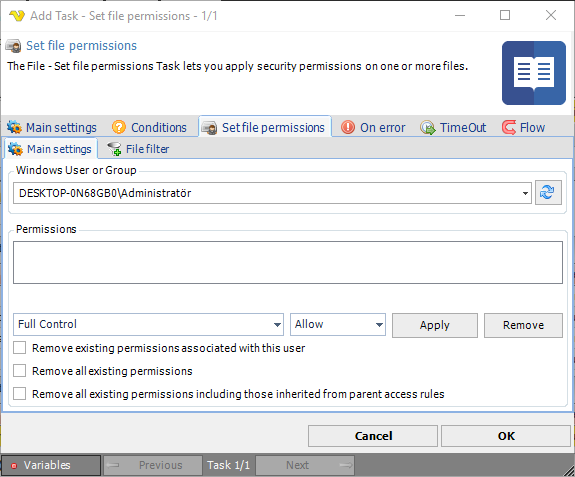Open the Variables panel button
Screen dimensions: 575x477
point(51,465)
